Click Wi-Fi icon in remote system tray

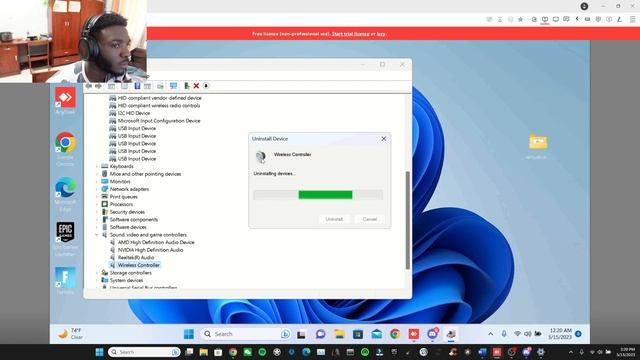tap(517, 334)
